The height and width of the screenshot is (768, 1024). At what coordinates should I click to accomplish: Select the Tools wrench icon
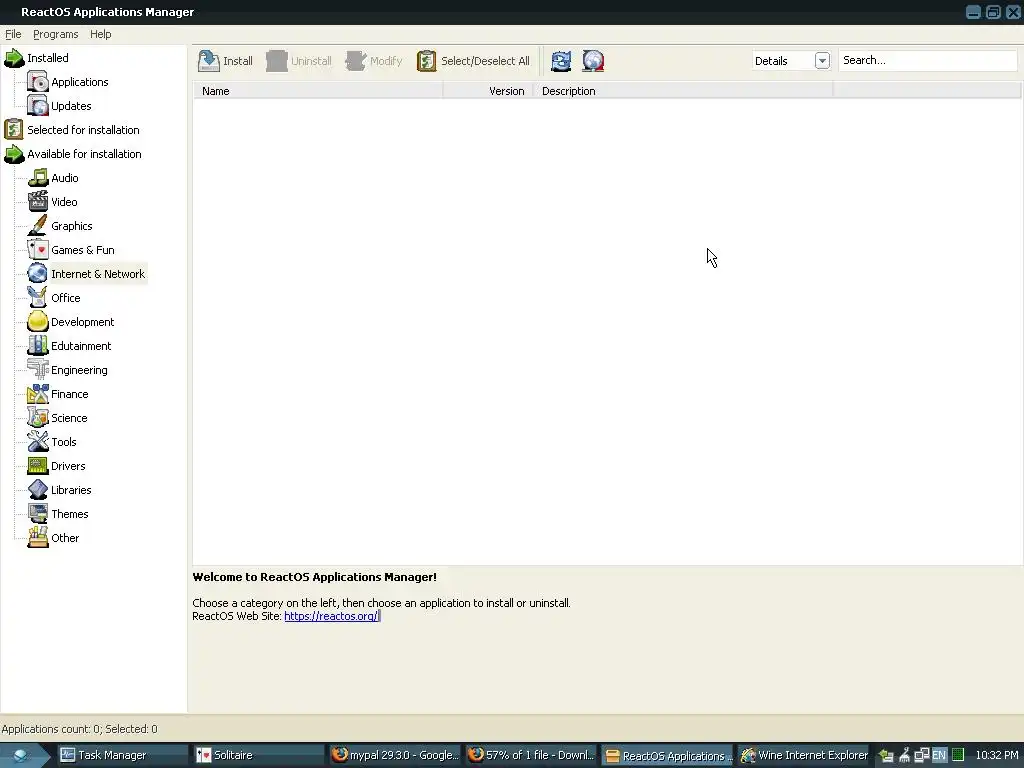(38, 441)
